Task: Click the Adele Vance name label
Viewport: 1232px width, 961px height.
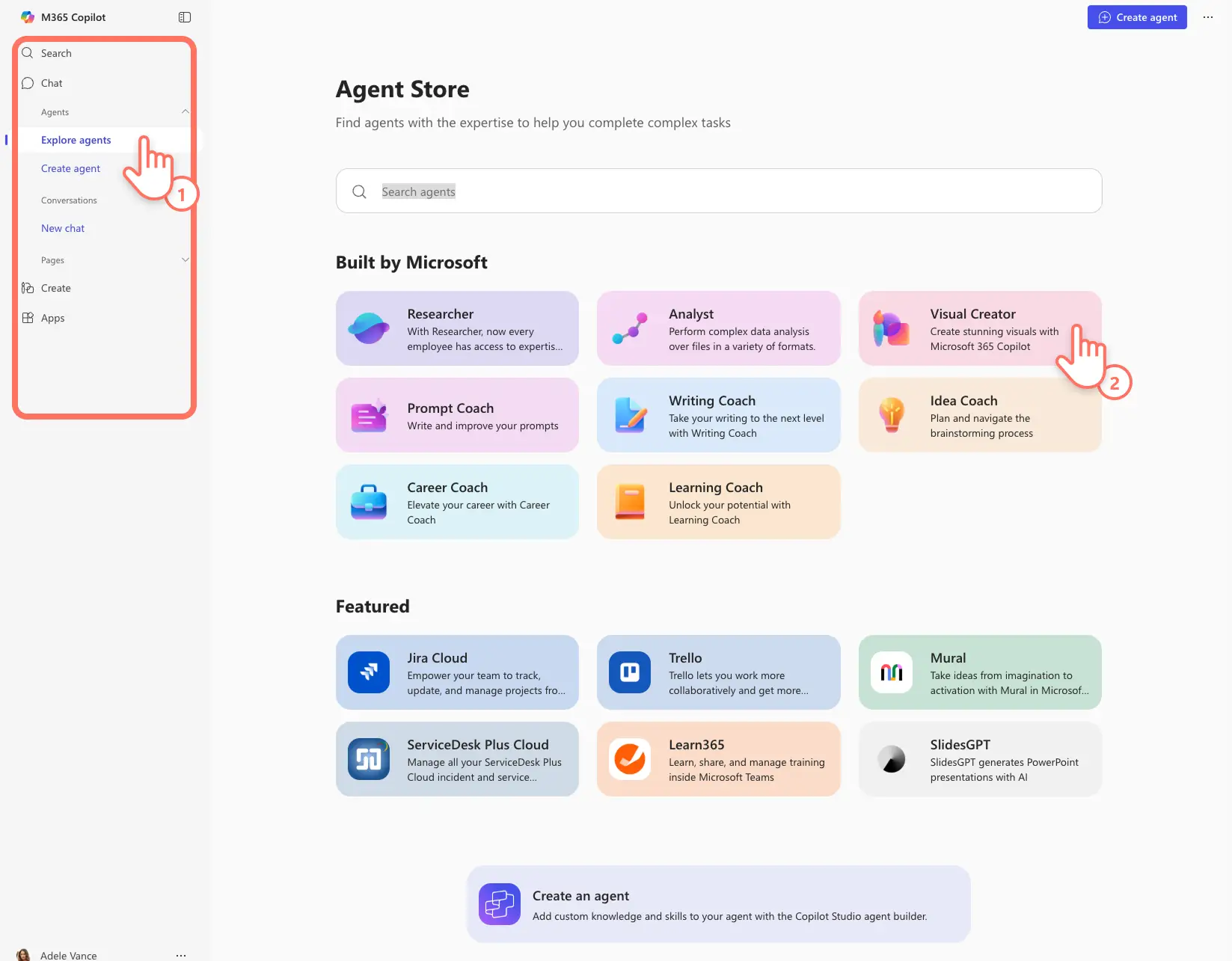Action: (x=69, y=955)
